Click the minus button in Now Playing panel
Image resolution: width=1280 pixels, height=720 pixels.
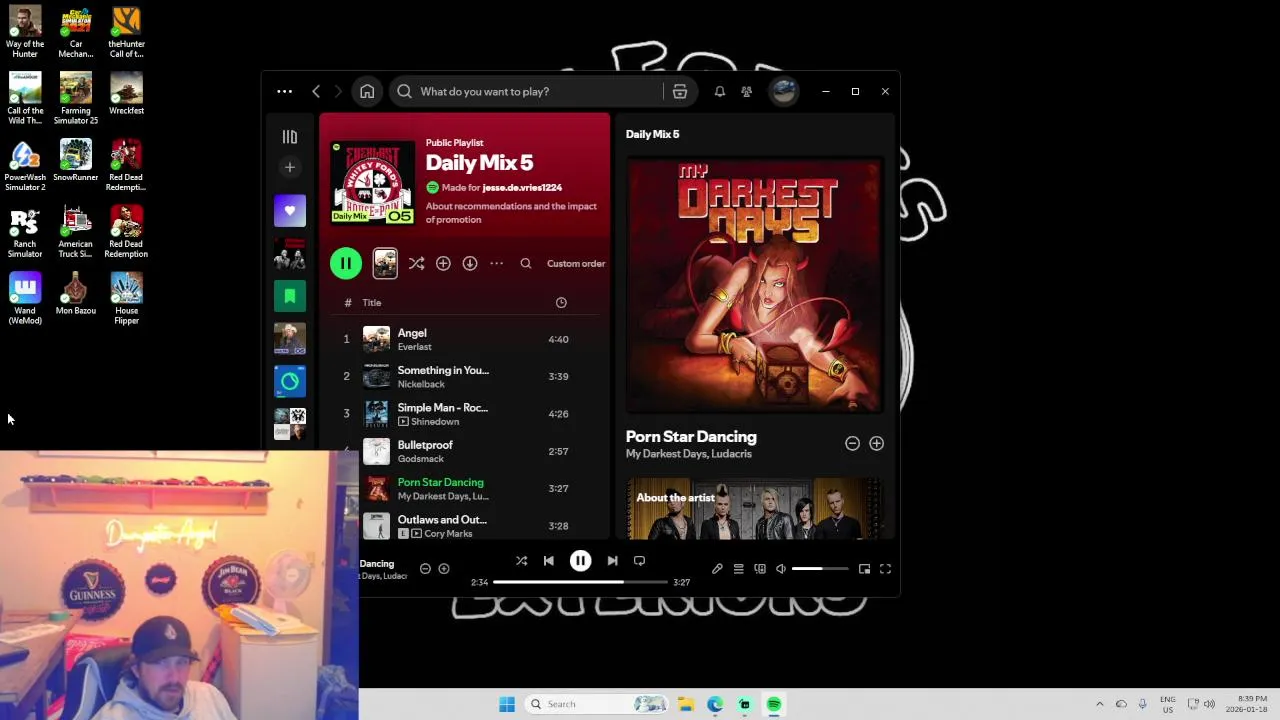tap(852, 443)
